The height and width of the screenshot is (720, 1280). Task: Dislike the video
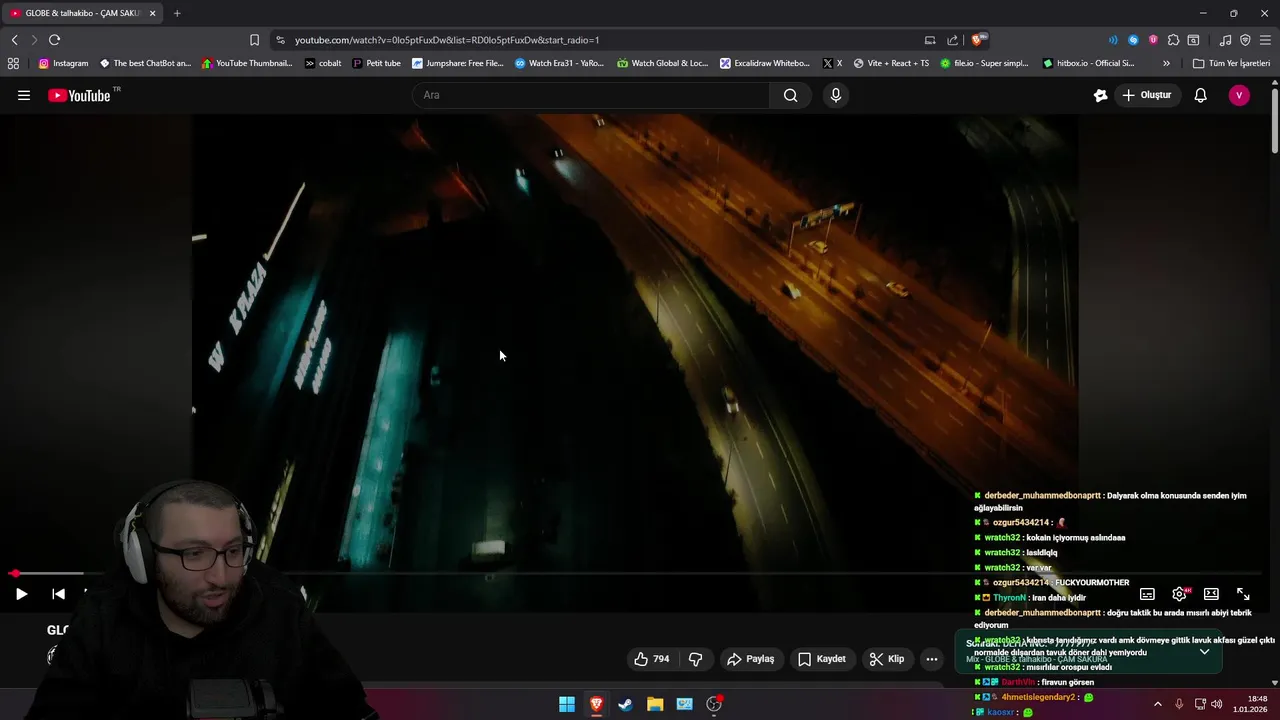[696, 659]
